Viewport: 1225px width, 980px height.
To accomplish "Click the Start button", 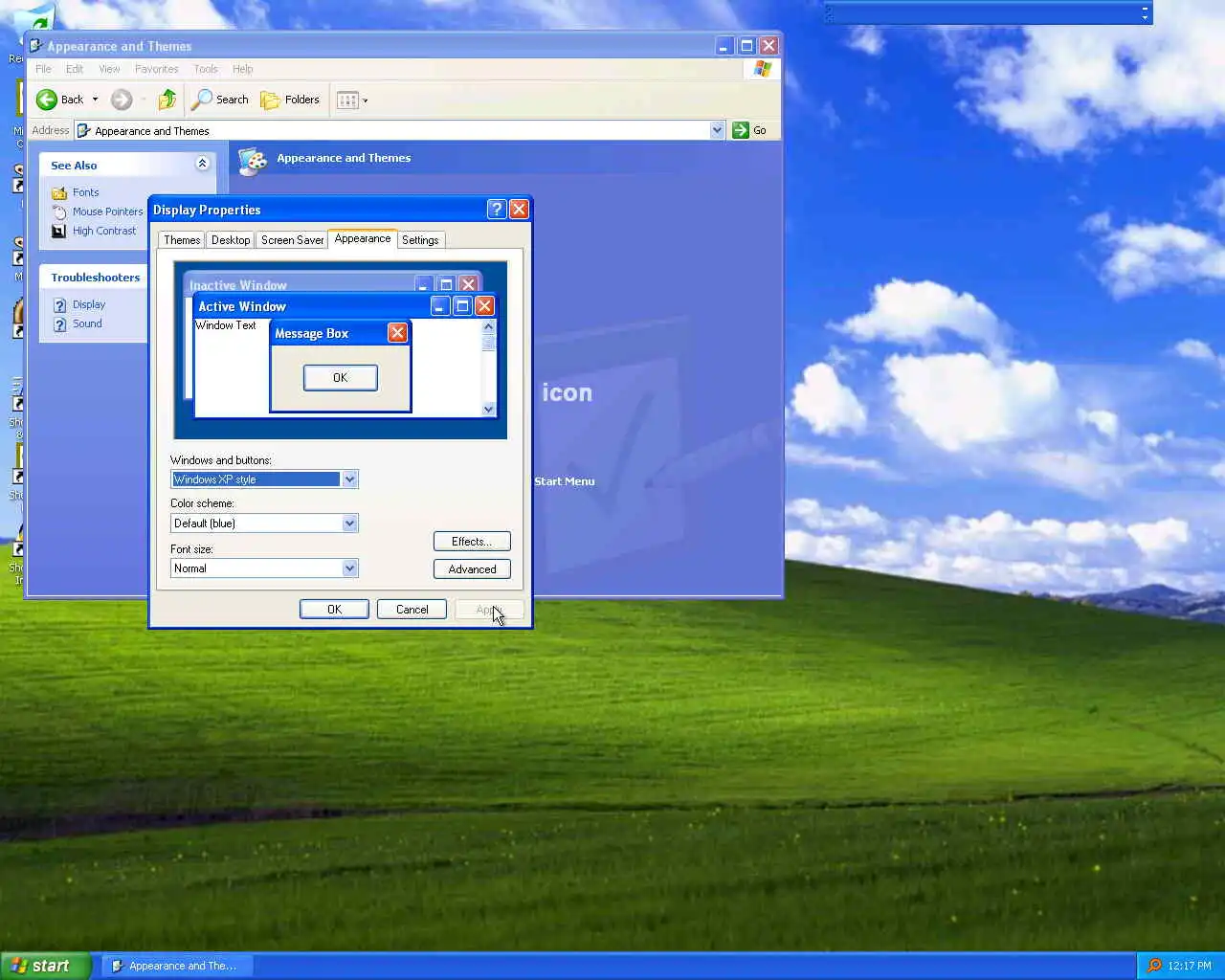I will pos(45,966).
